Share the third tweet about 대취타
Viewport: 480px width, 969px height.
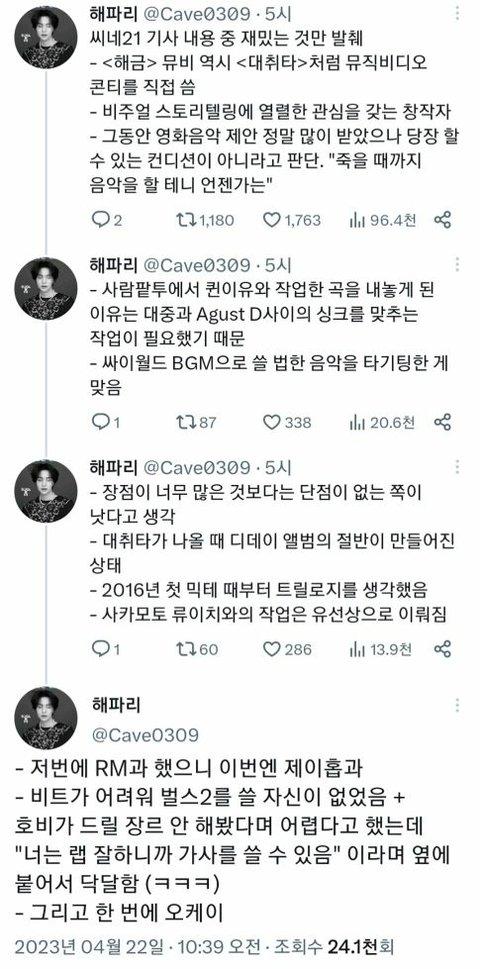tap(442, 649)
